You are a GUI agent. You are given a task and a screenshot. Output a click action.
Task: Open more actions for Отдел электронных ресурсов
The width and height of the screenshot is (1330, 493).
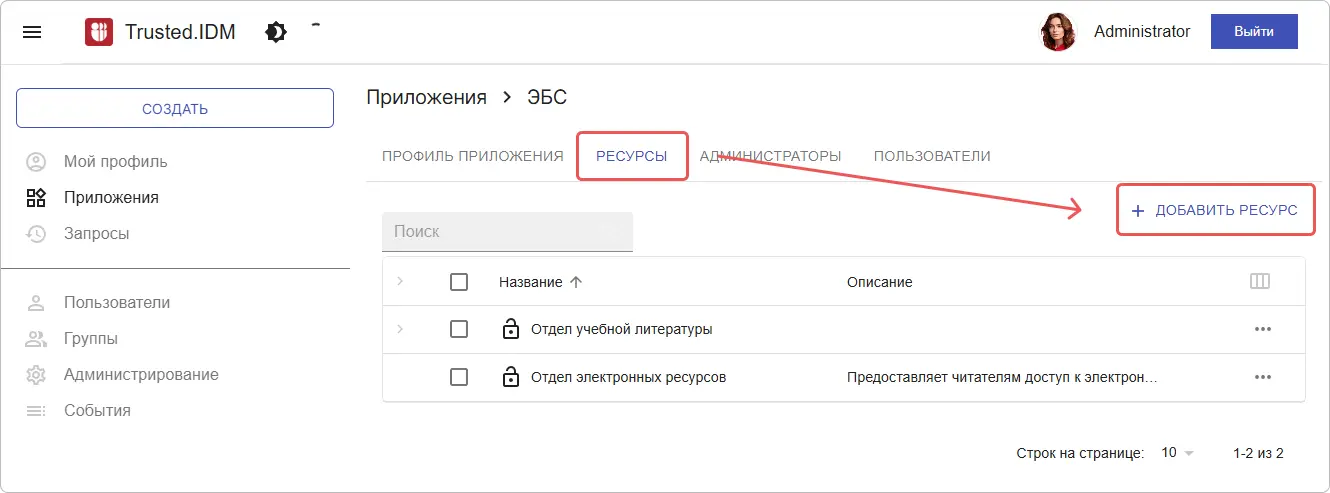pyautogui.click(x=1262, y=377)
